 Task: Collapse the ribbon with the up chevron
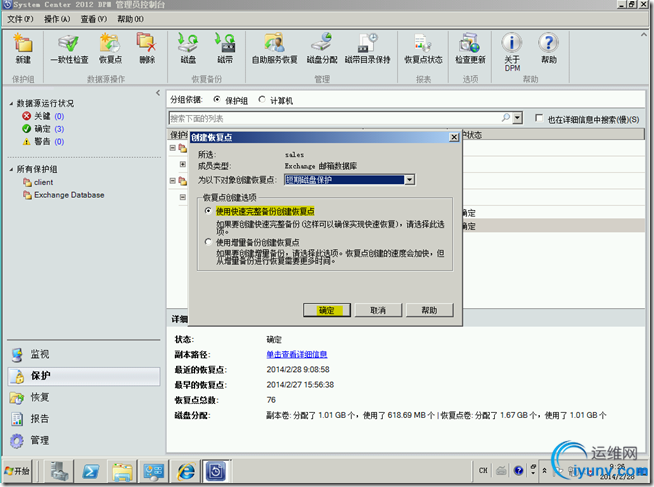644,35
